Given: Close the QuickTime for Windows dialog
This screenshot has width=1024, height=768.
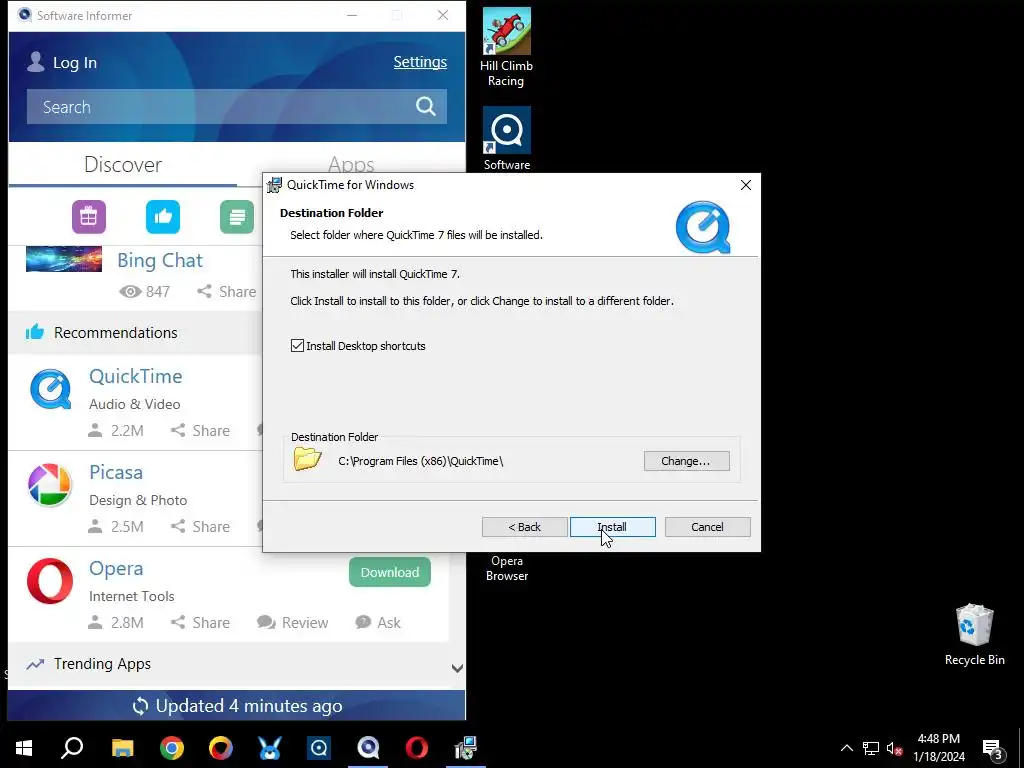Looking at the screenshot, I should (x=746, y=185).
